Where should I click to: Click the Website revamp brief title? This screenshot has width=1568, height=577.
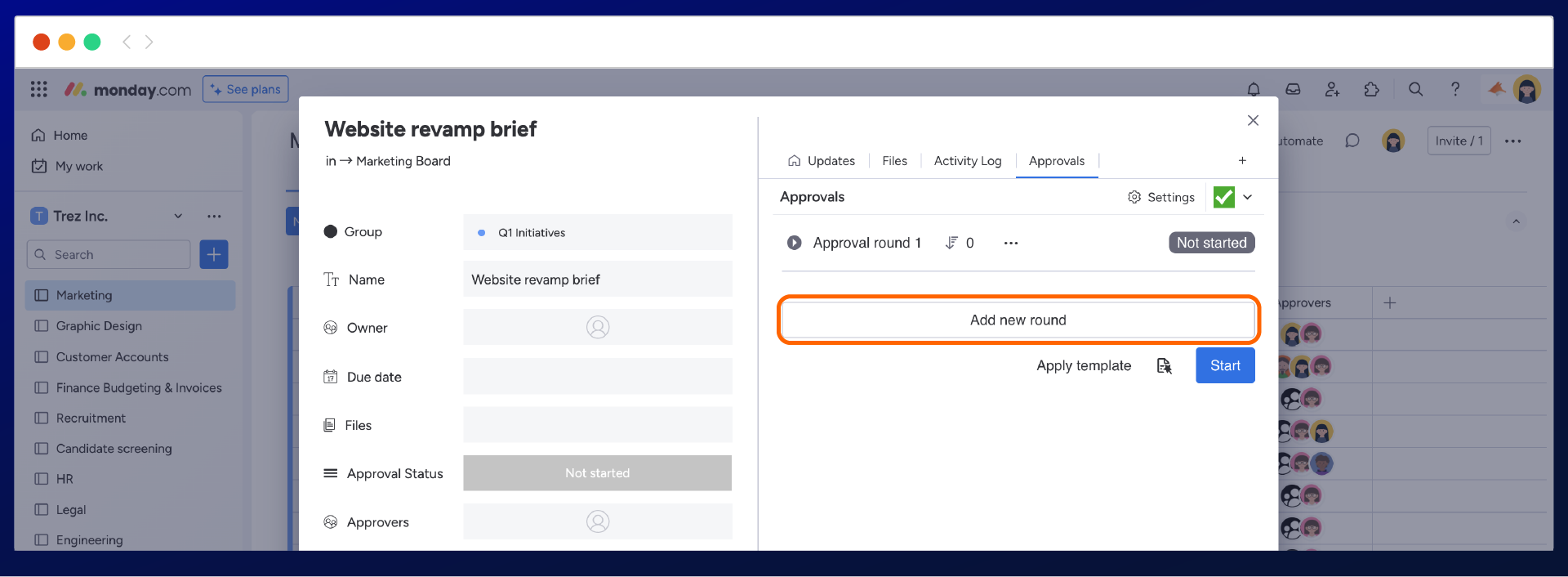(x=430, y=129)
